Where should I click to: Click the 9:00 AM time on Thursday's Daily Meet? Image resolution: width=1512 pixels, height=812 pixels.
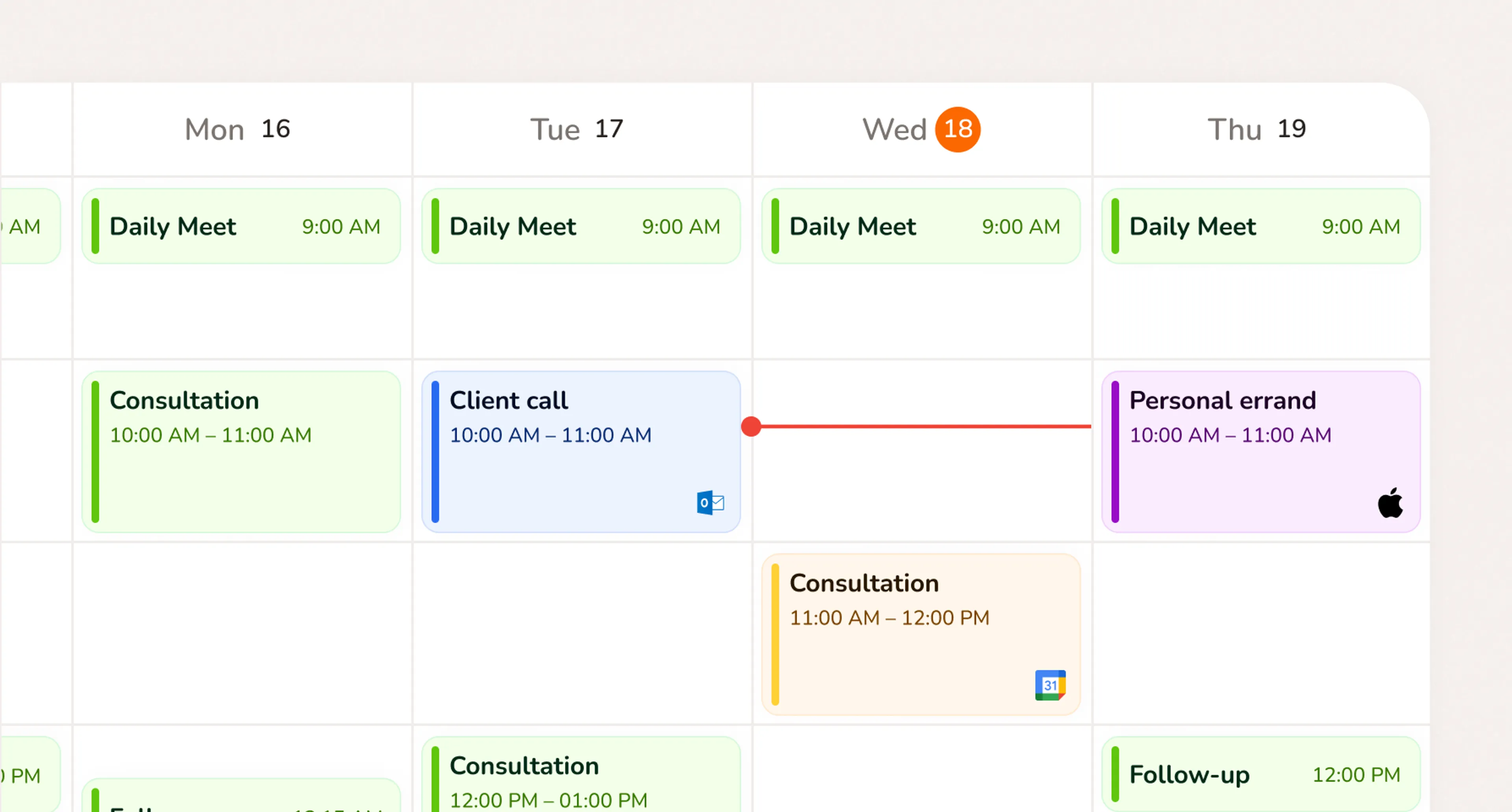pos(1361,227)
